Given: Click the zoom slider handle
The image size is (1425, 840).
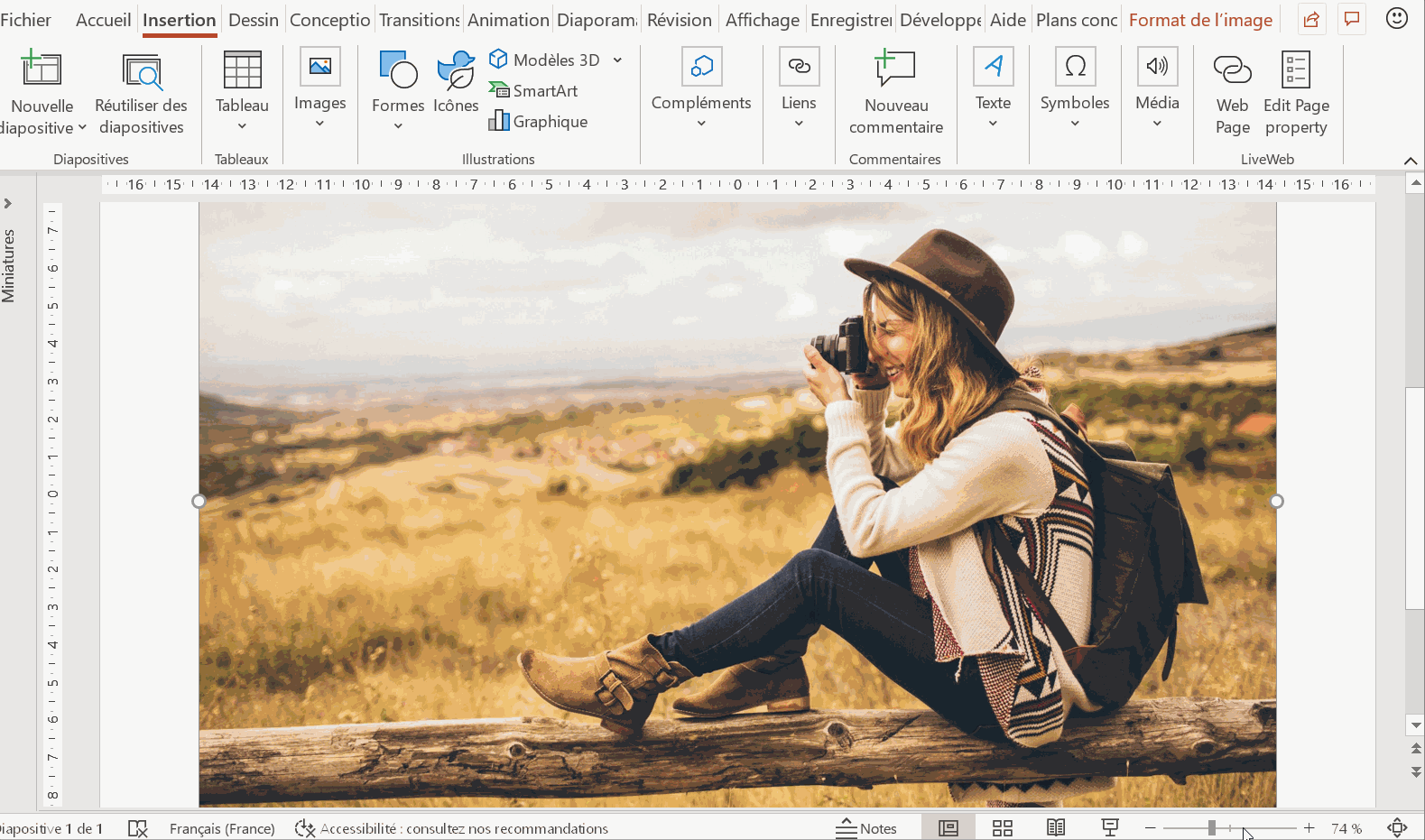Looking at the screenshot, I should coord(1212,828).
